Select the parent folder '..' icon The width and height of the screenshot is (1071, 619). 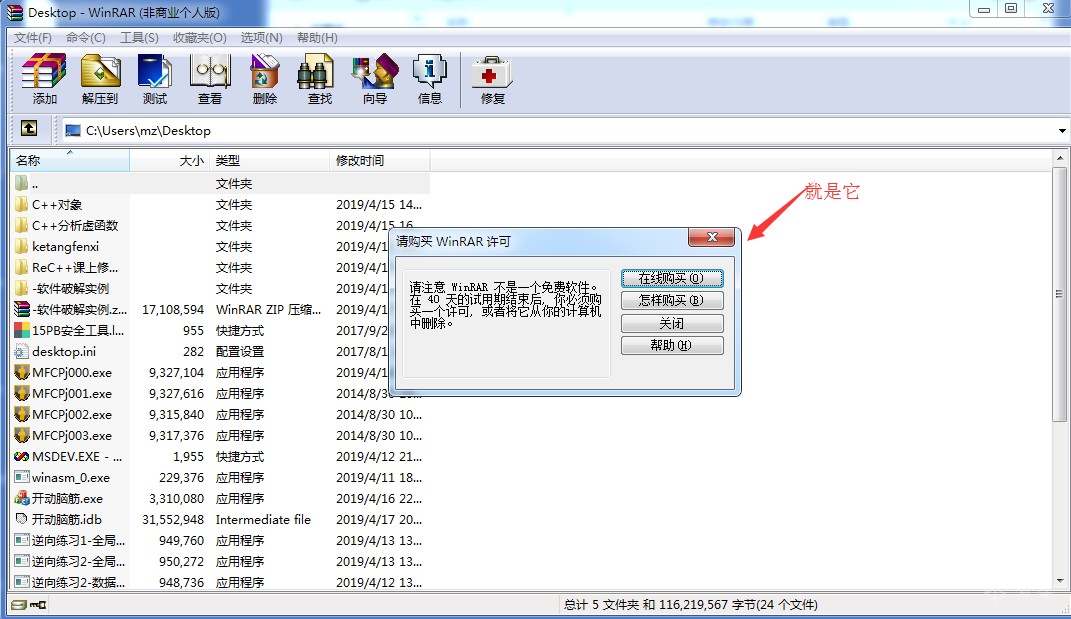(22, 183)
